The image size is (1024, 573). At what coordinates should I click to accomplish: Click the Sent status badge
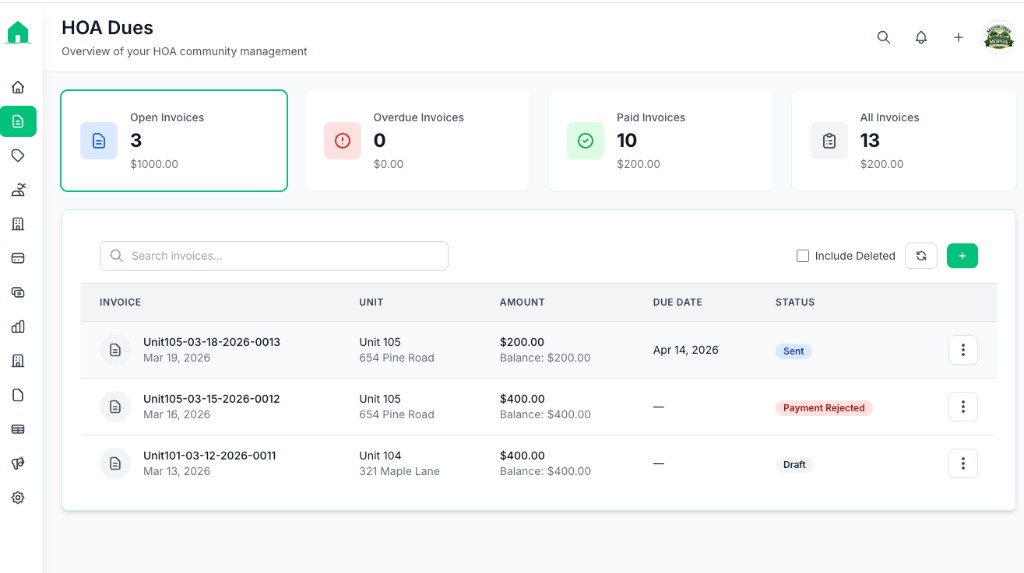[x=793, y=352]
